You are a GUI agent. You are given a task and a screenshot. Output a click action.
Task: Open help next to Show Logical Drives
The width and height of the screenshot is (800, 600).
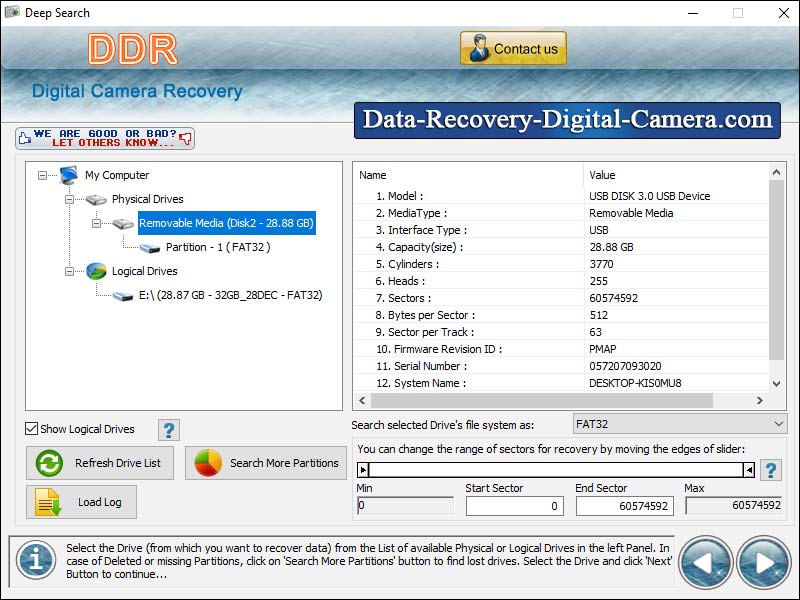tap(169, 430)
